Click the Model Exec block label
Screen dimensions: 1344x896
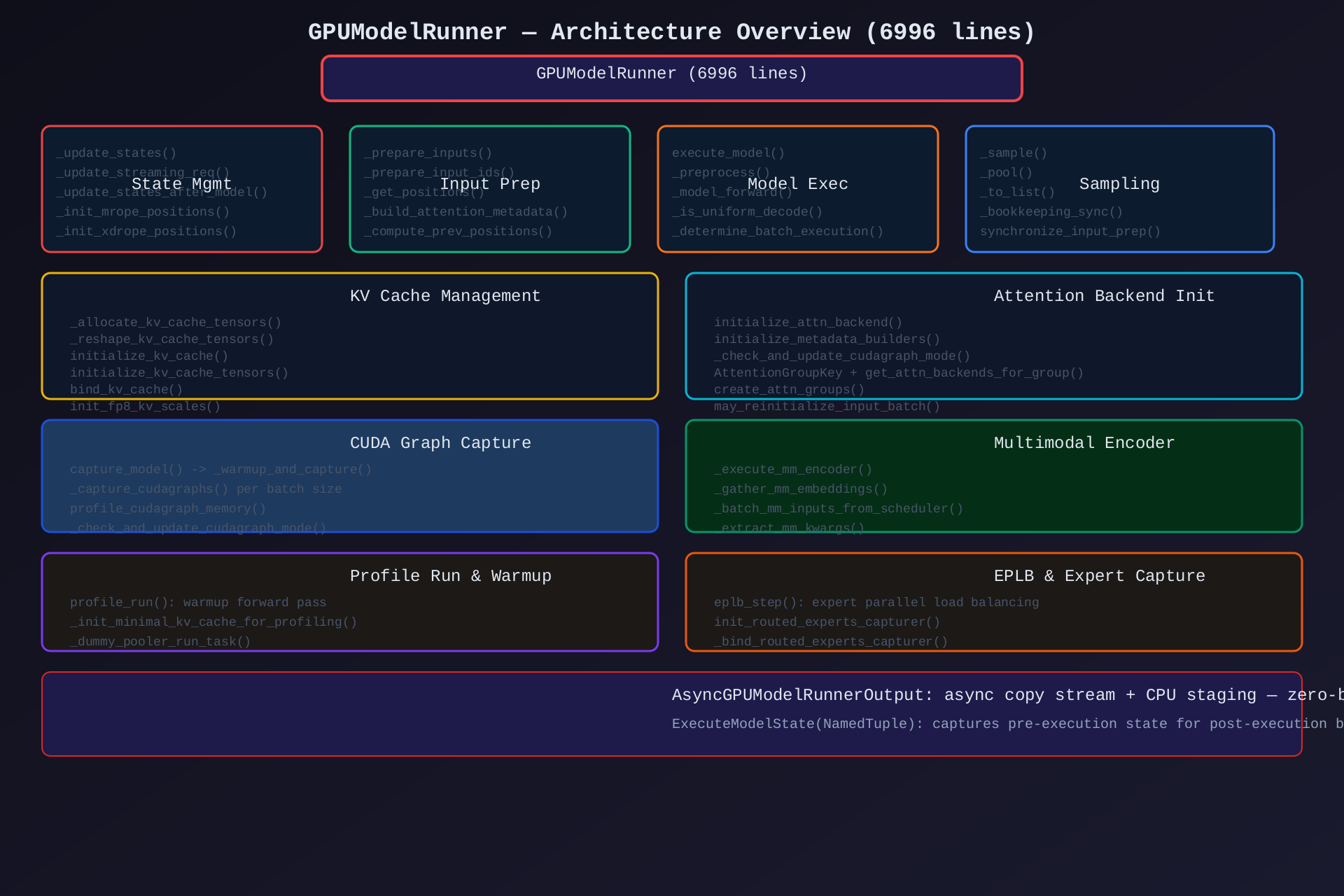797,184
